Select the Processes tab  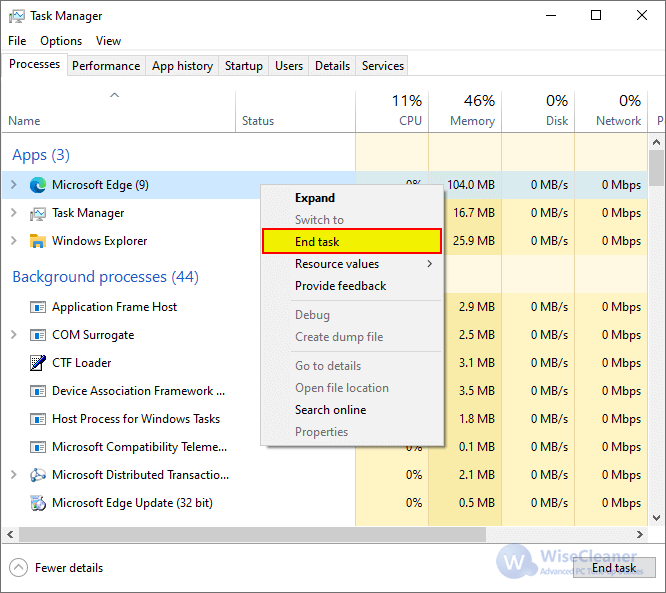click(34, 64)
